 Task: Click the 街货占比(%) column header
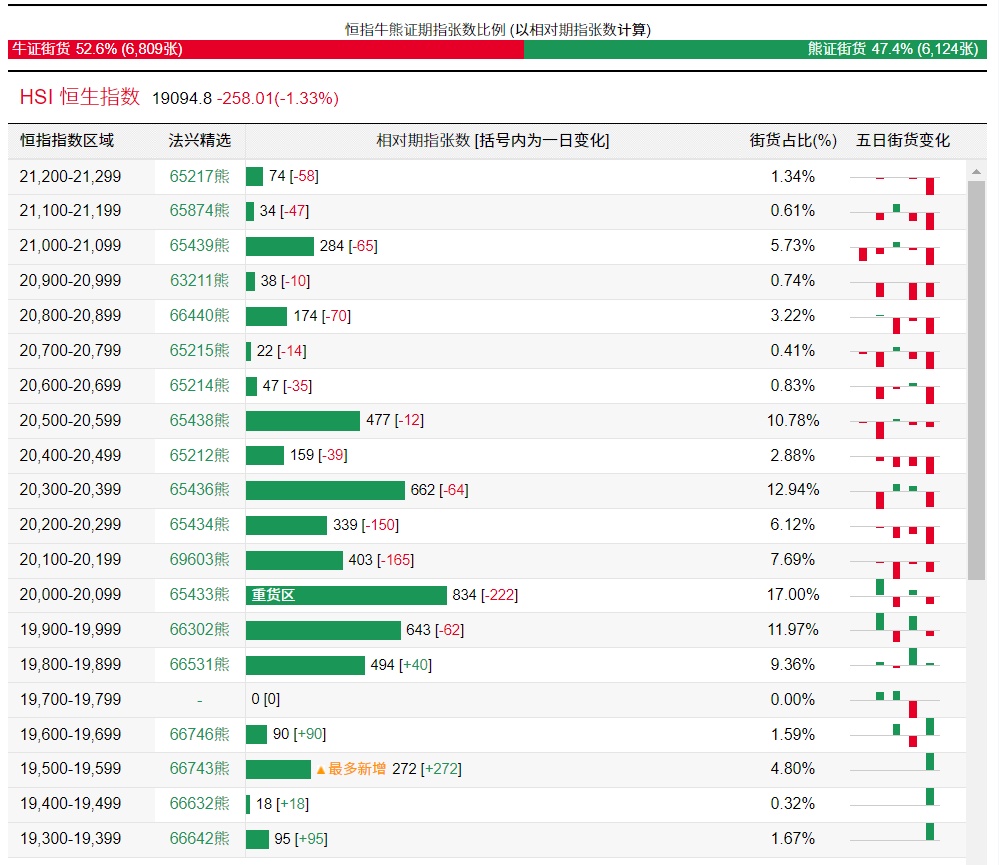(x=793, y=141)
